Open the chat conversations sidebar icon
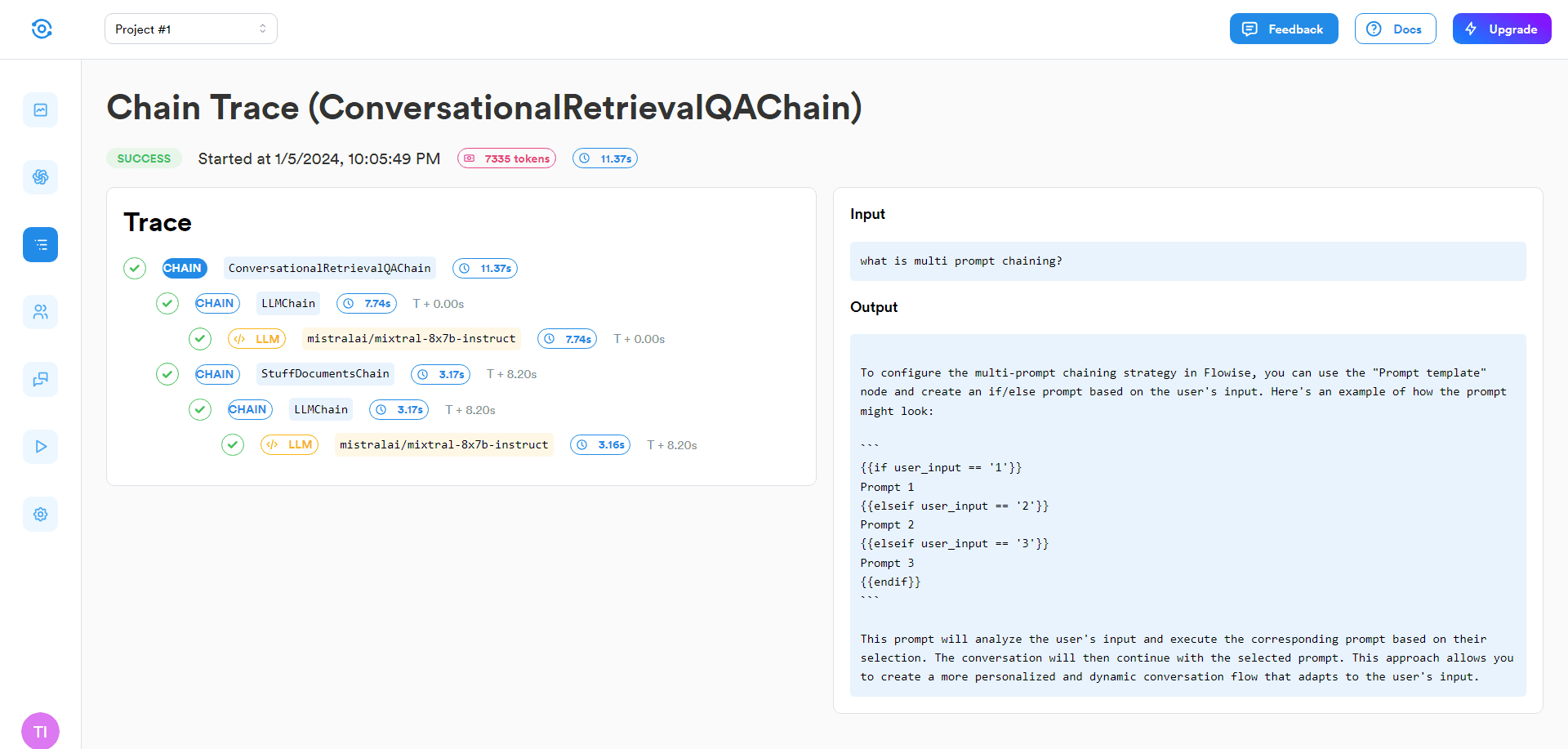Viewport: 1568px width, 749px height. tap(40, 379)
